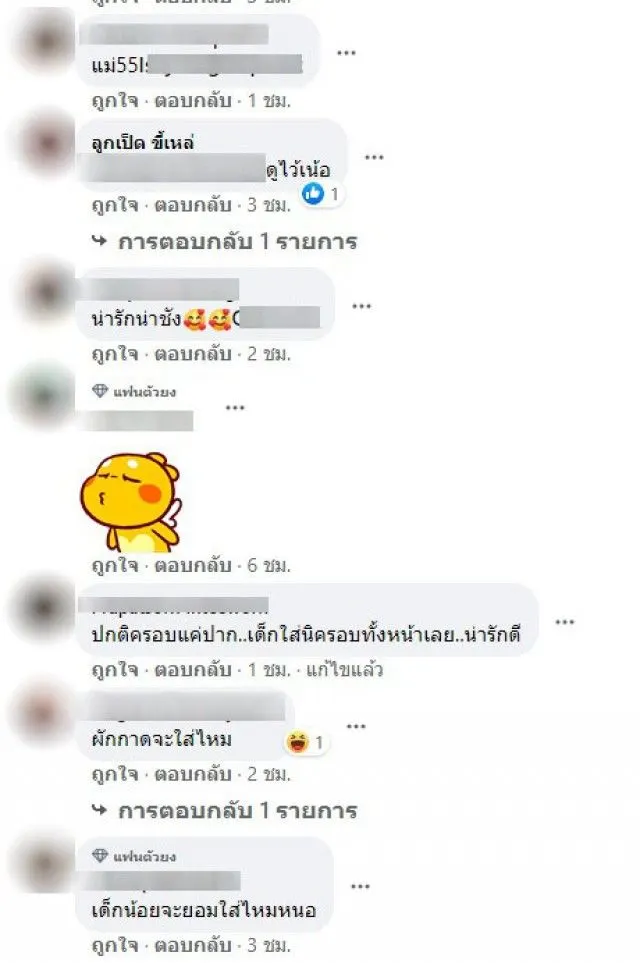This screenshot has width=640, height=963.
Task: Like the 'แม่55' comment via ถูกใจ
Action: [115, 101]
